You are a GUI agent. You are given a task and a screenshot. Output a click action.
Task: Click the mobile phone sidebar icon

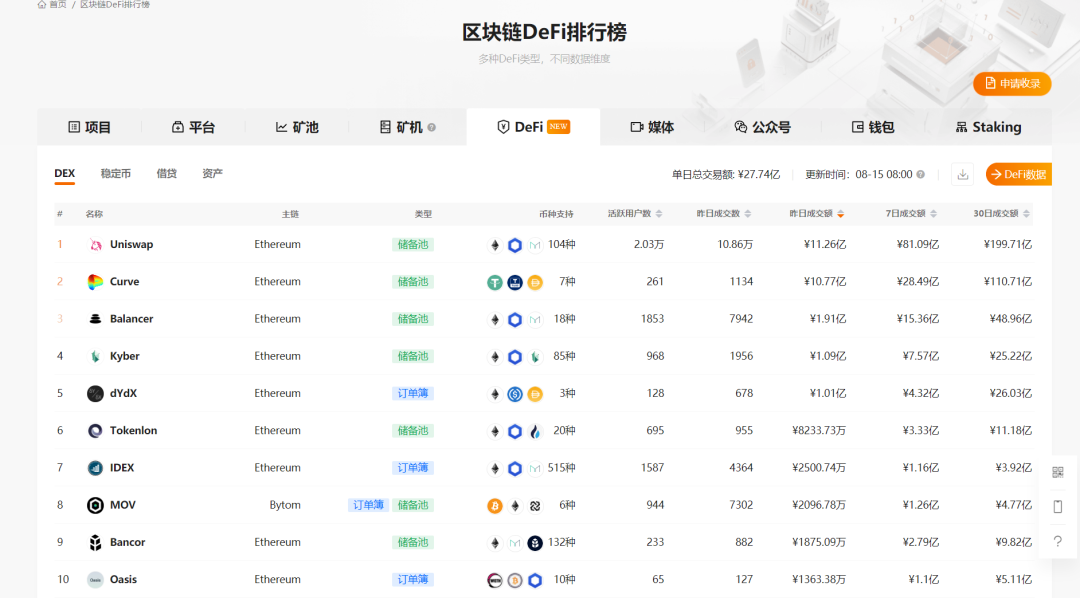(x=1058, y=506)
